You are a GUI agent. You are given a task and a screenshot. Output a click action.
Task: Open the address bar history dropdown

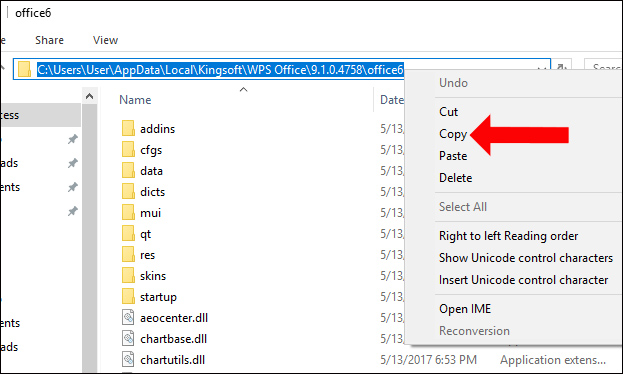click(x=541, y=69)
